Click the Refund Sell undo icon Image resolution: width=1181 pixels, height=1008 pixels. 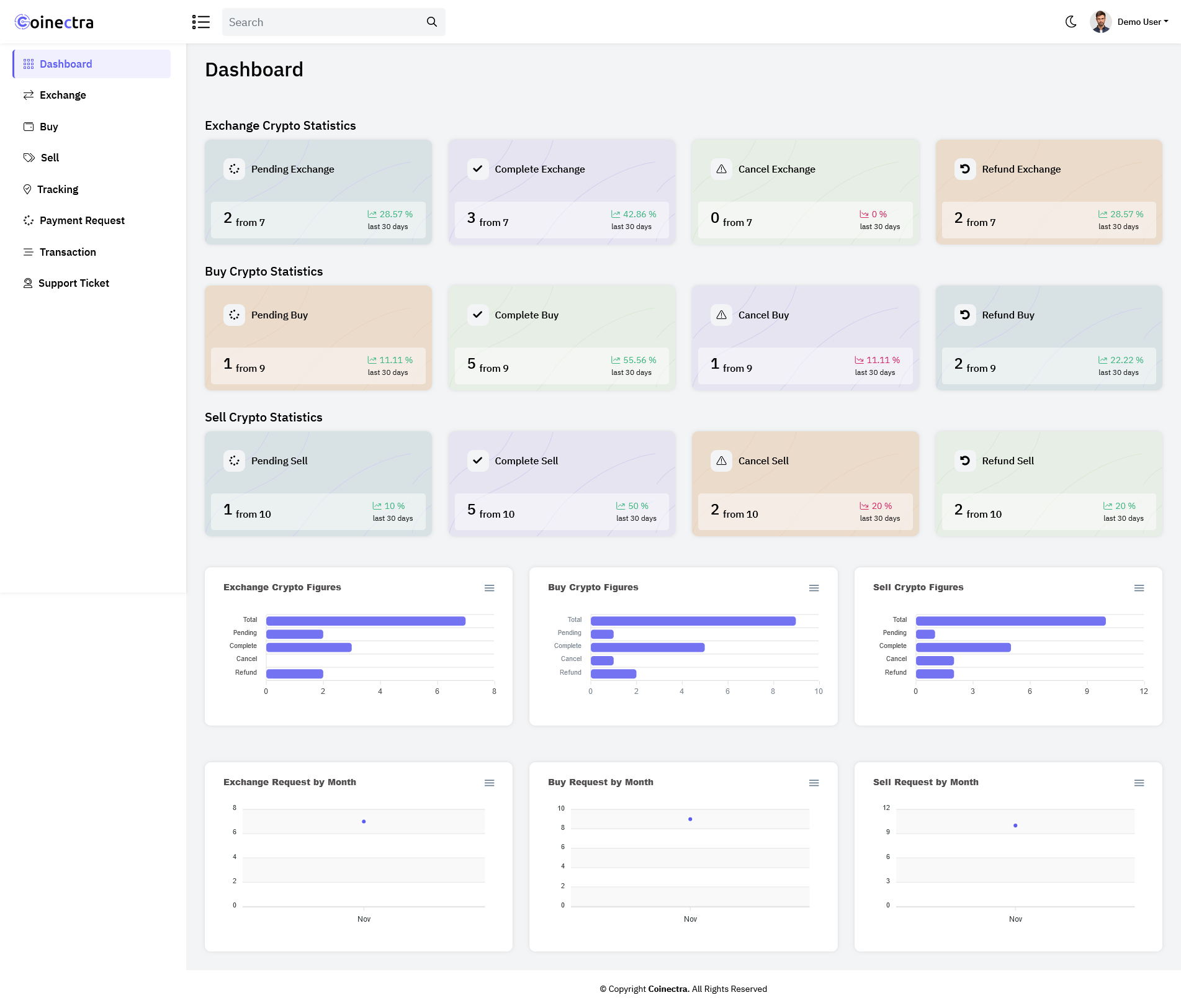(964, 461)
